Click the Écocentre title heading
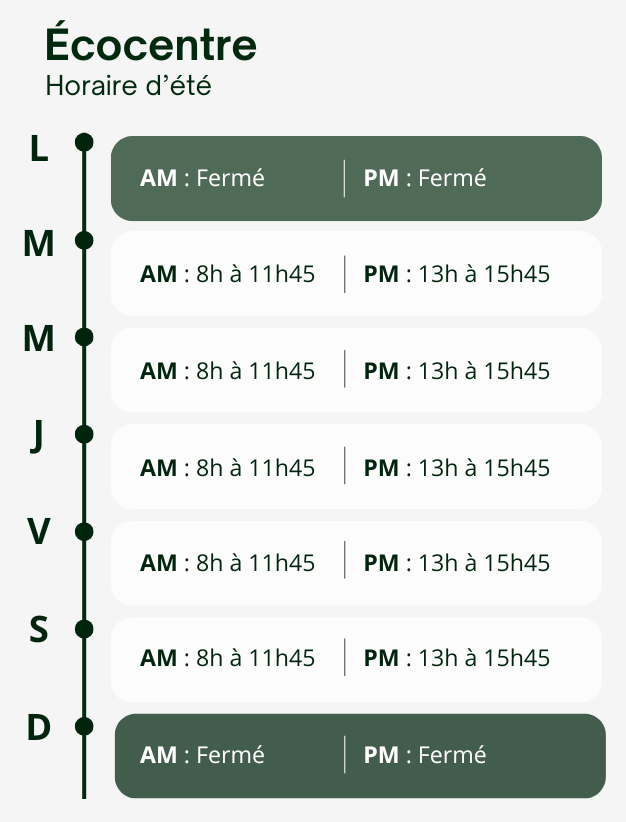 151,45
